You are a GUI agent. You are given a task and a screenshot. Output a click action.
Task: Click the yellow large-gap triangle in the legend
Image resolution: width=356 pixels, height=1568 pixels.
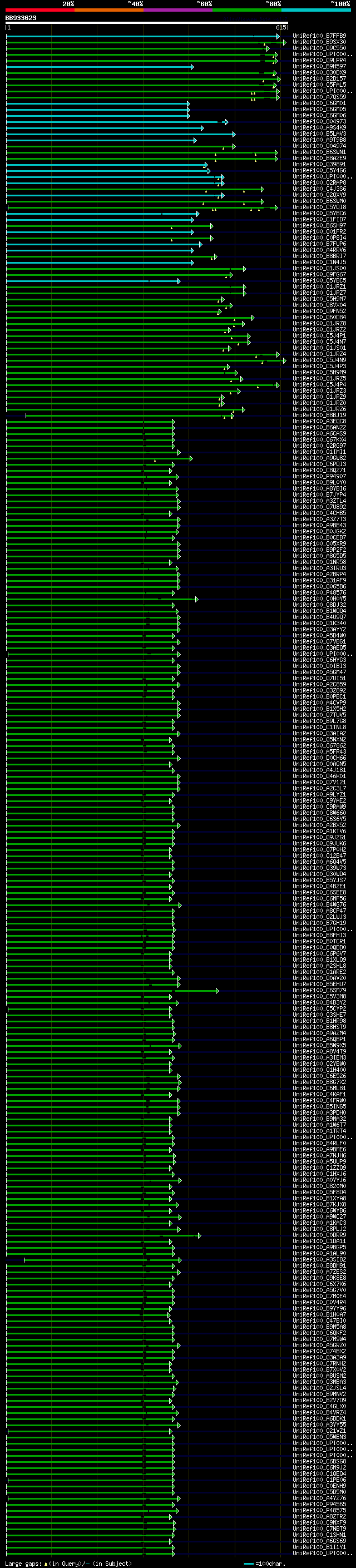pyautogui.click(x=46, y=1564)
